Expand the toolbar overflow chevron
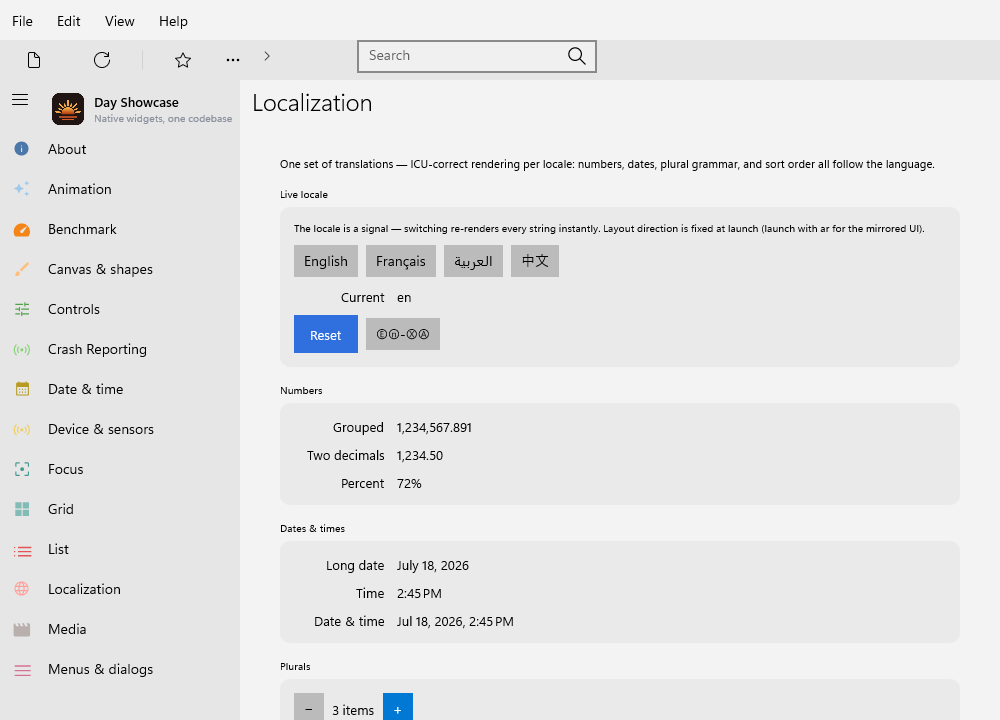This screenshot has width=1000, height=720. pos(267,56)
